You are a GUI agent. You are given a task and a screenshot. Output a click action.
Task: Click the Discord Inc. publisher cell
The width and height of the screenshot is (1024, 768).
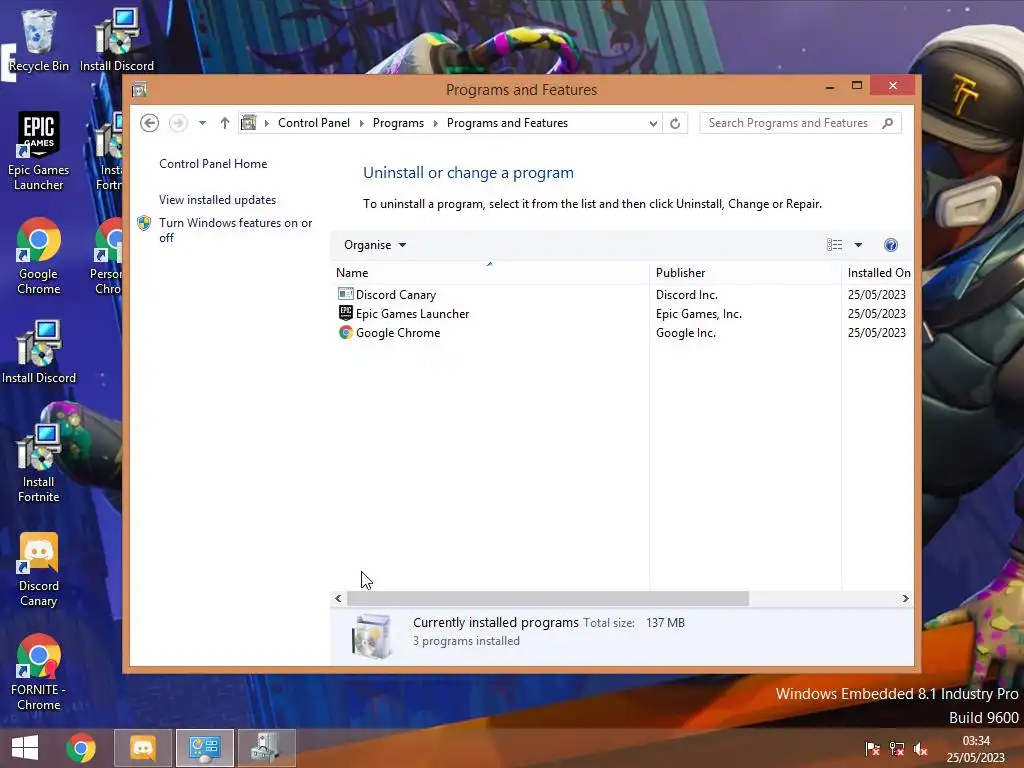(686, 295)
